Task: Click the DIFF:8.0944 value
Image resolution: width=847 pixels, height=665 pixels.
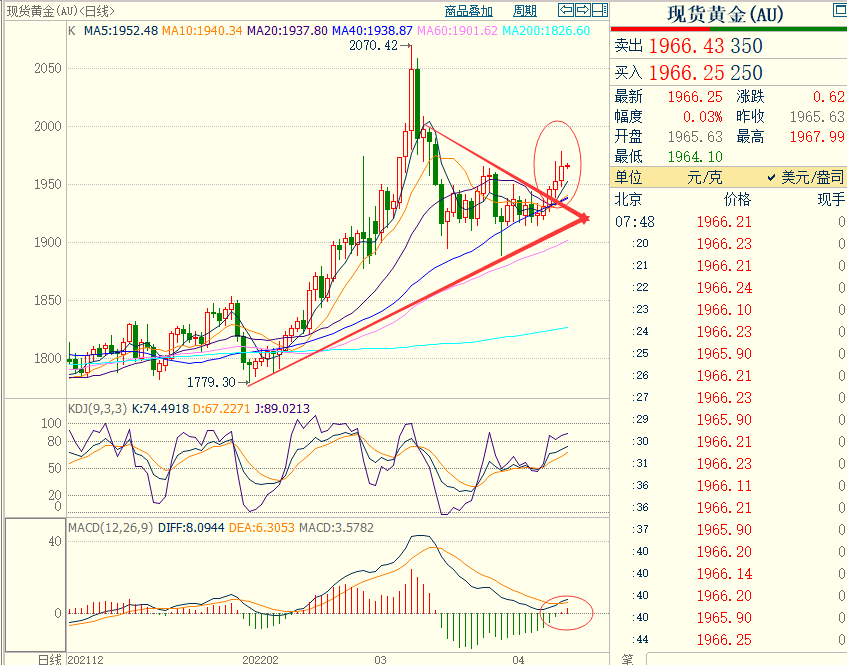Action: [x=191, y=528]
